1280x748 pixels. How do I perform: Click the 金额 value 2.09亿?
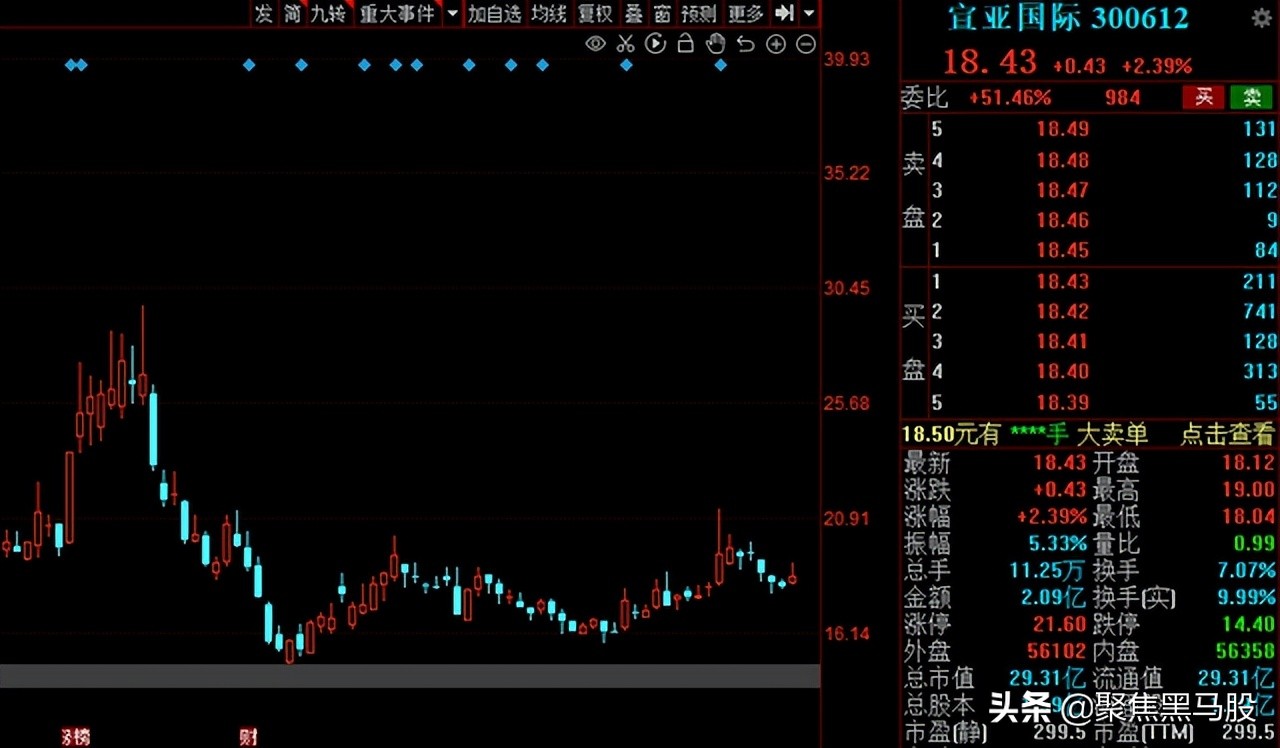coord(1052,598)
